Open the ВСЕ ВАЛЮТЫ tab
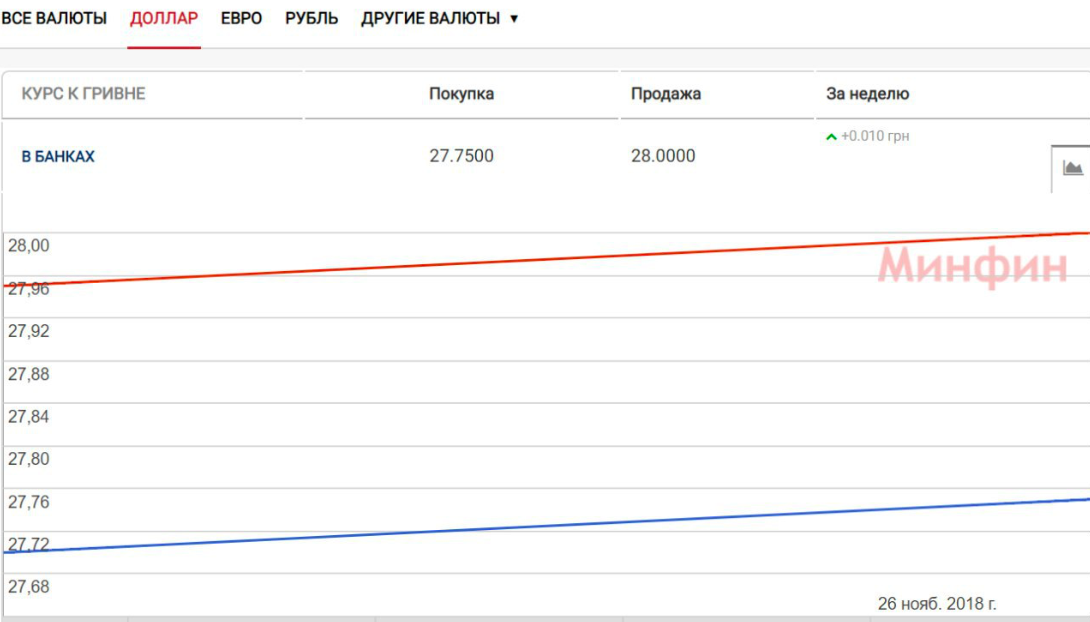 coord(54,18)
